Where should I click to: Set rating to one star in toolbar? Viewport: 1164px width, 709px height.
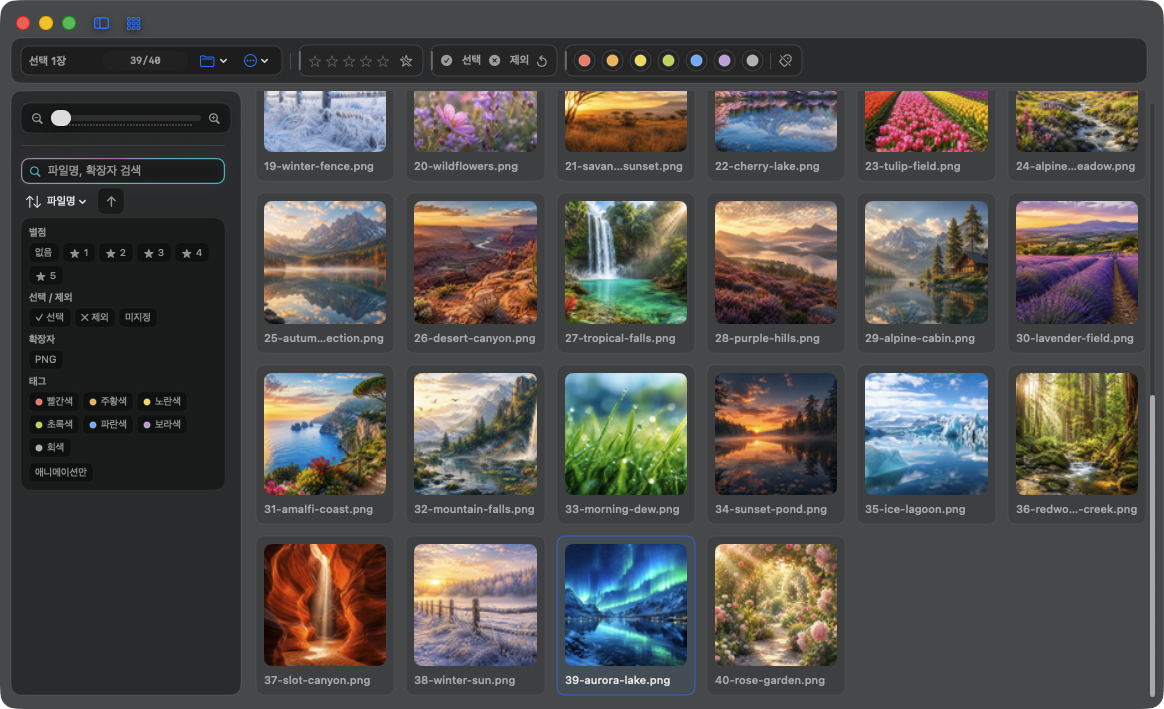pos(315,61)
